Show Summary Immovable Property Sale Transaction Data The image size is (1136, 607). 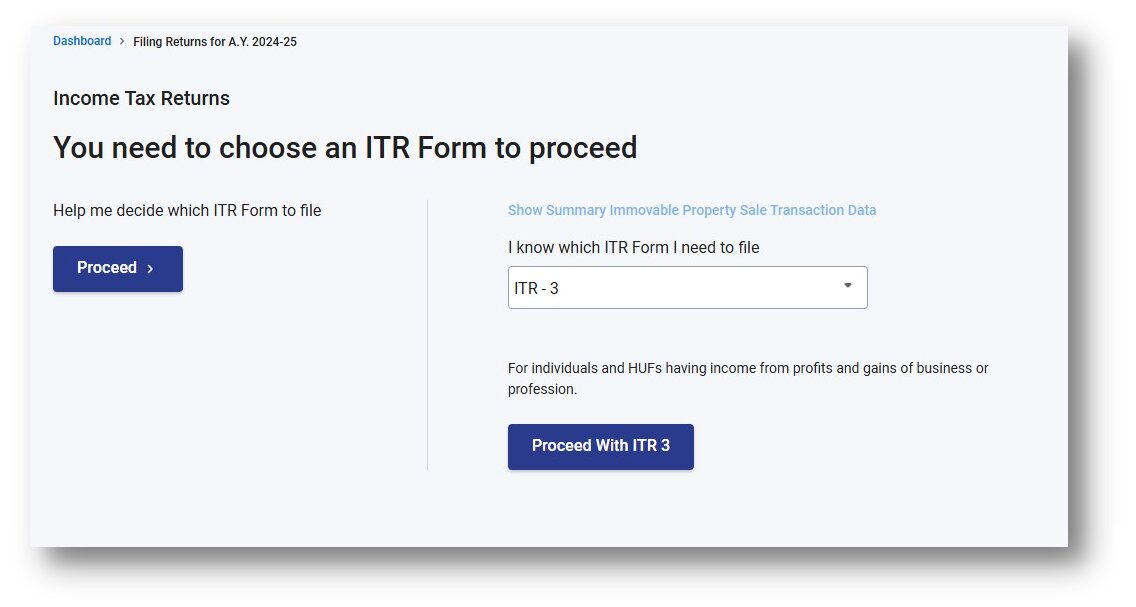click(x=692, y=210)
